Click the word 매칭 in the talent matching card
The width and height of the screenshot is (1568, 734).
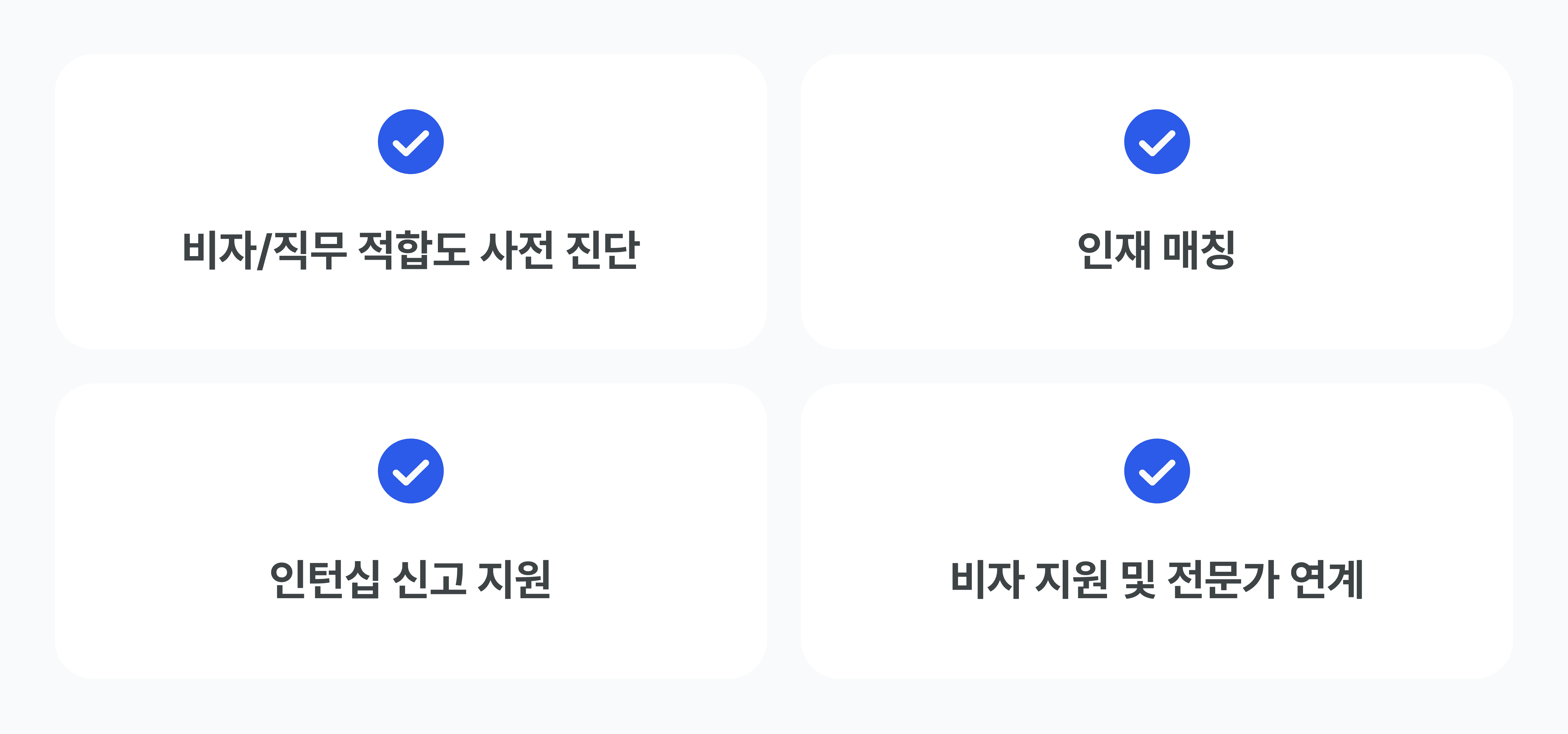tap(1199, 250)
